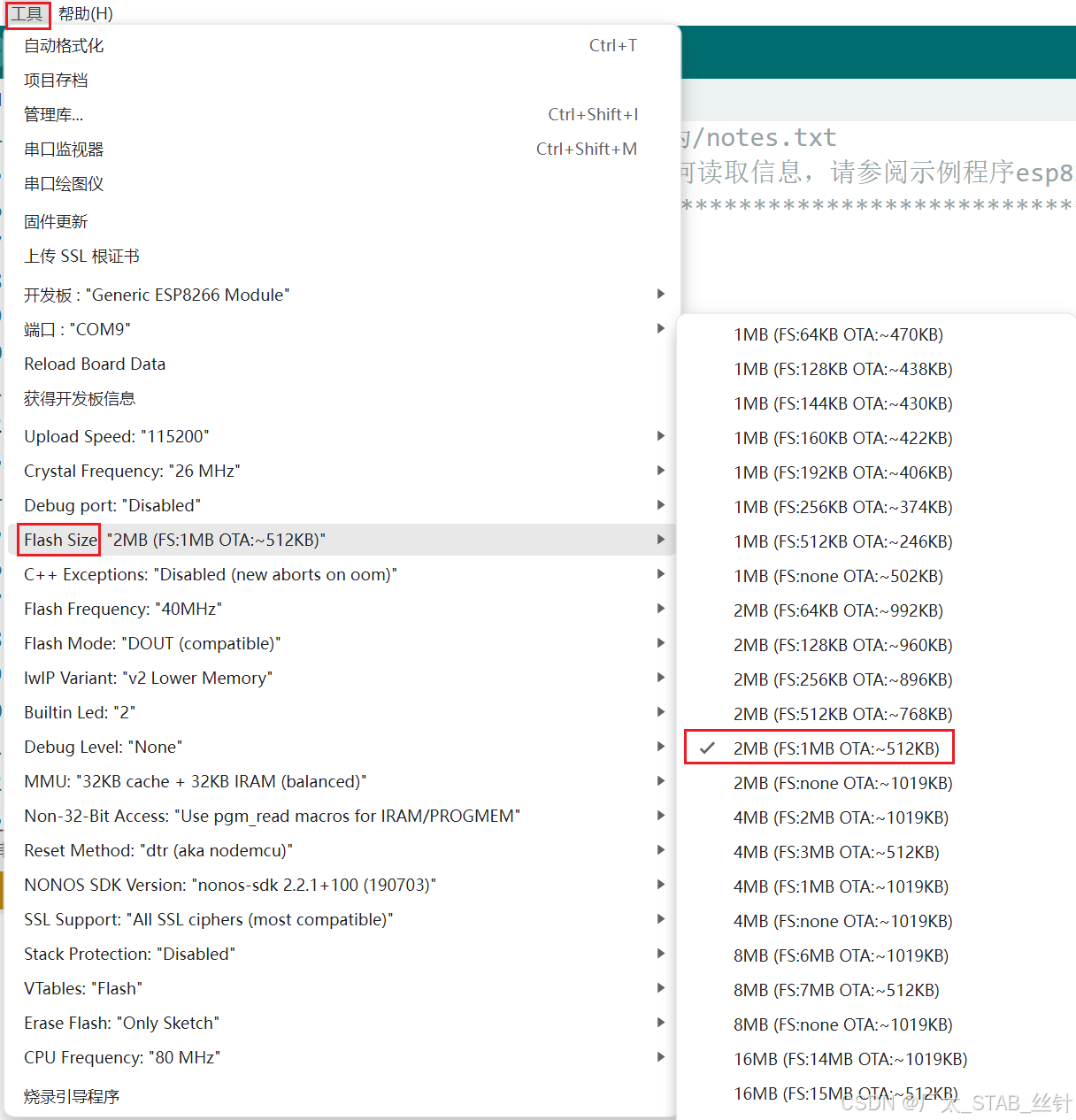The height and width of the screenshot is (1120, 1076).
Task: Select 16MB (FS:15MB OTA:~512KB) option
Action: tap(876, 1093)
